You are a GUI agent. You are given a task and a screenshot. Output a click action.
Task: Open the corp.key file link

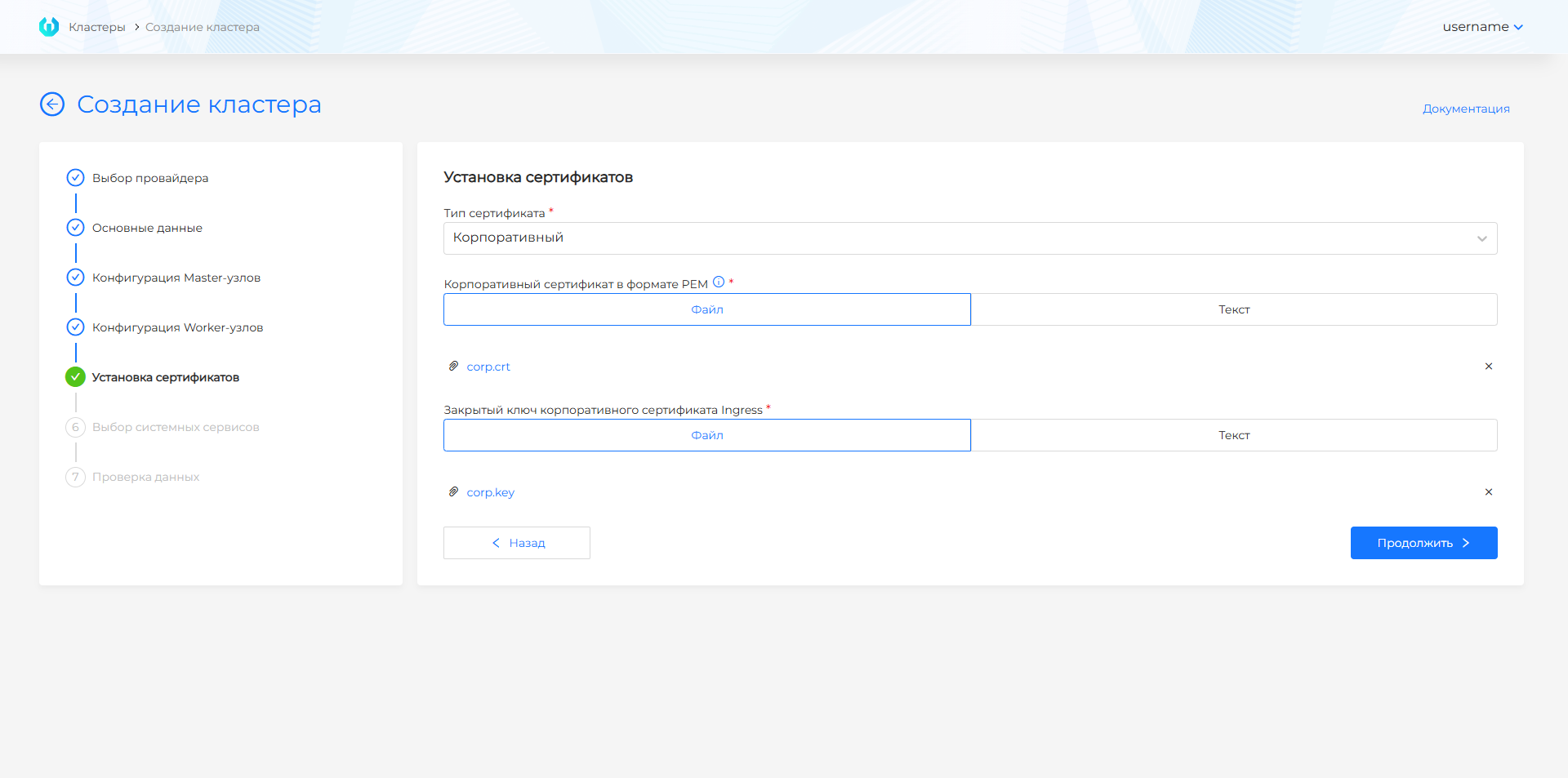pos(490,492)
